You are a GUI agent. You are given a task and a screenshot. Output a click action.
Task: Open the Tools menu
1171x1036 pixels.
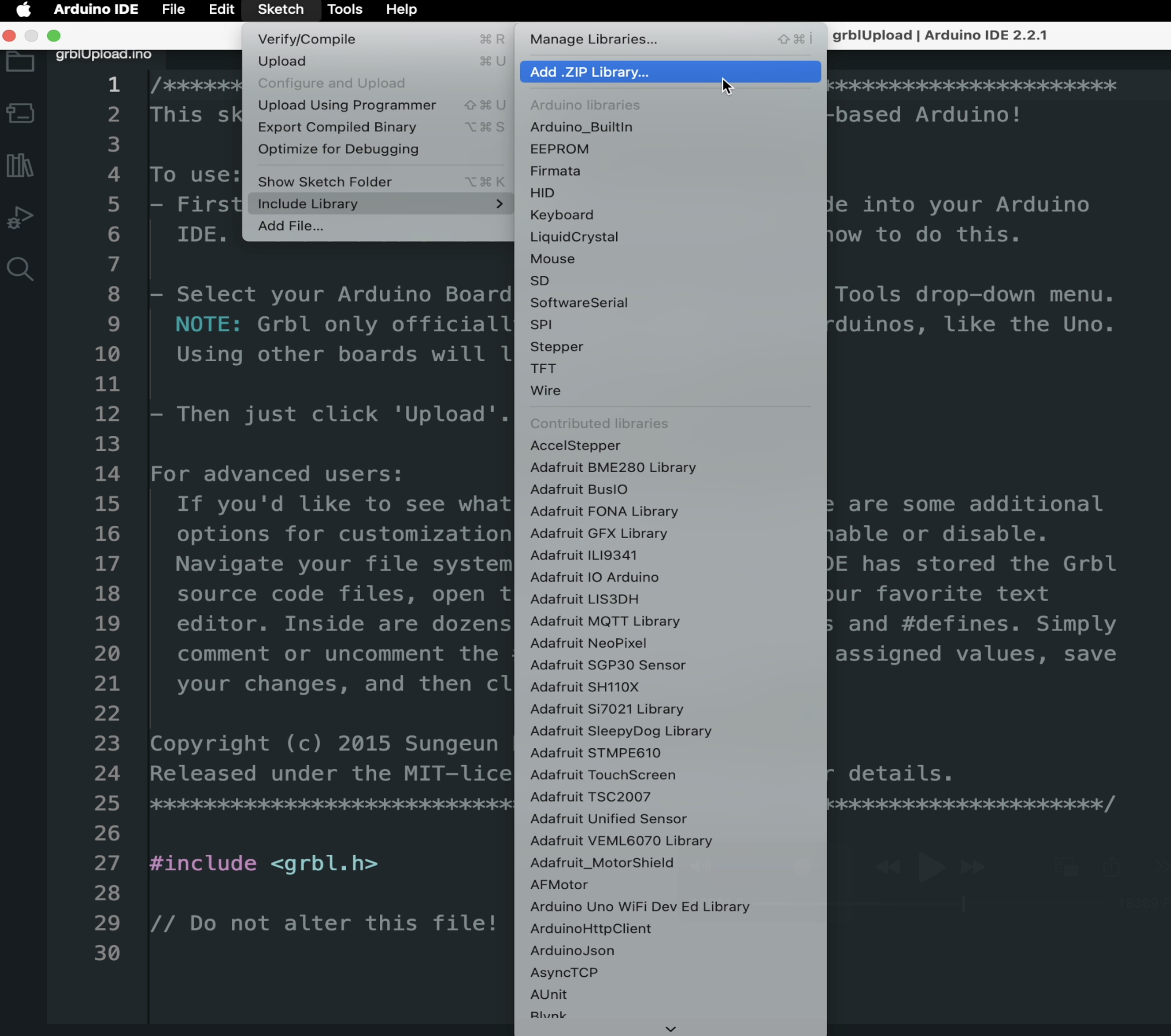tap(345, 10)
